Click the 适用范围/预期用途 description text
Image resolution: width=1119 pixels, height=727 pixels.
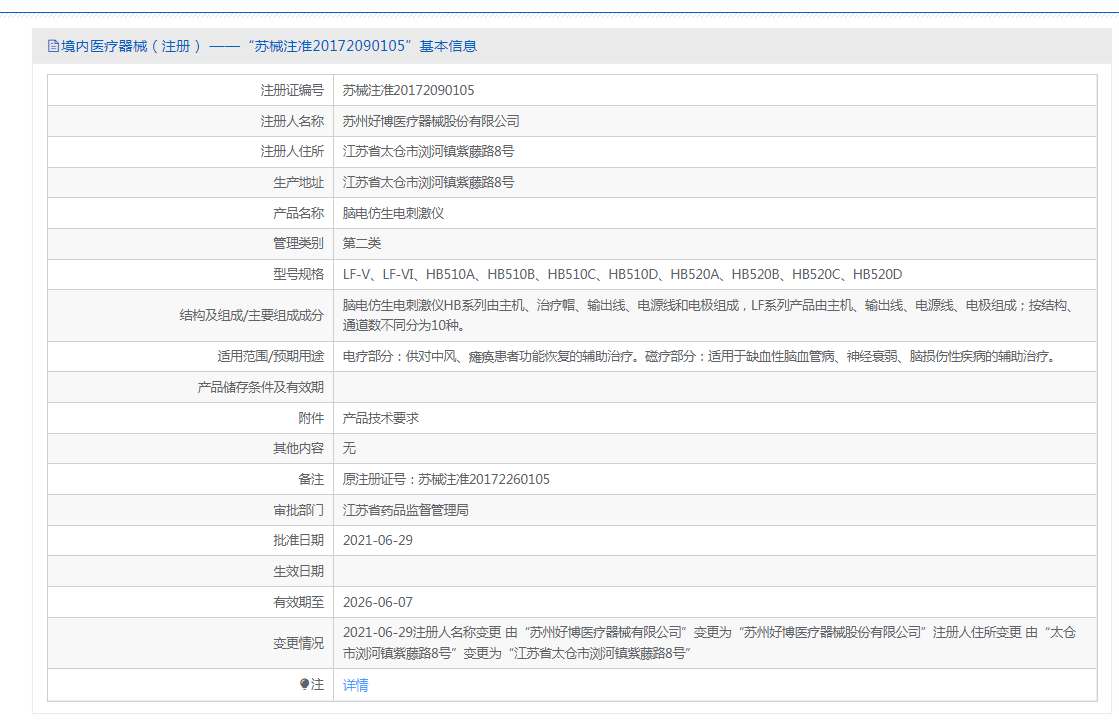699,356
